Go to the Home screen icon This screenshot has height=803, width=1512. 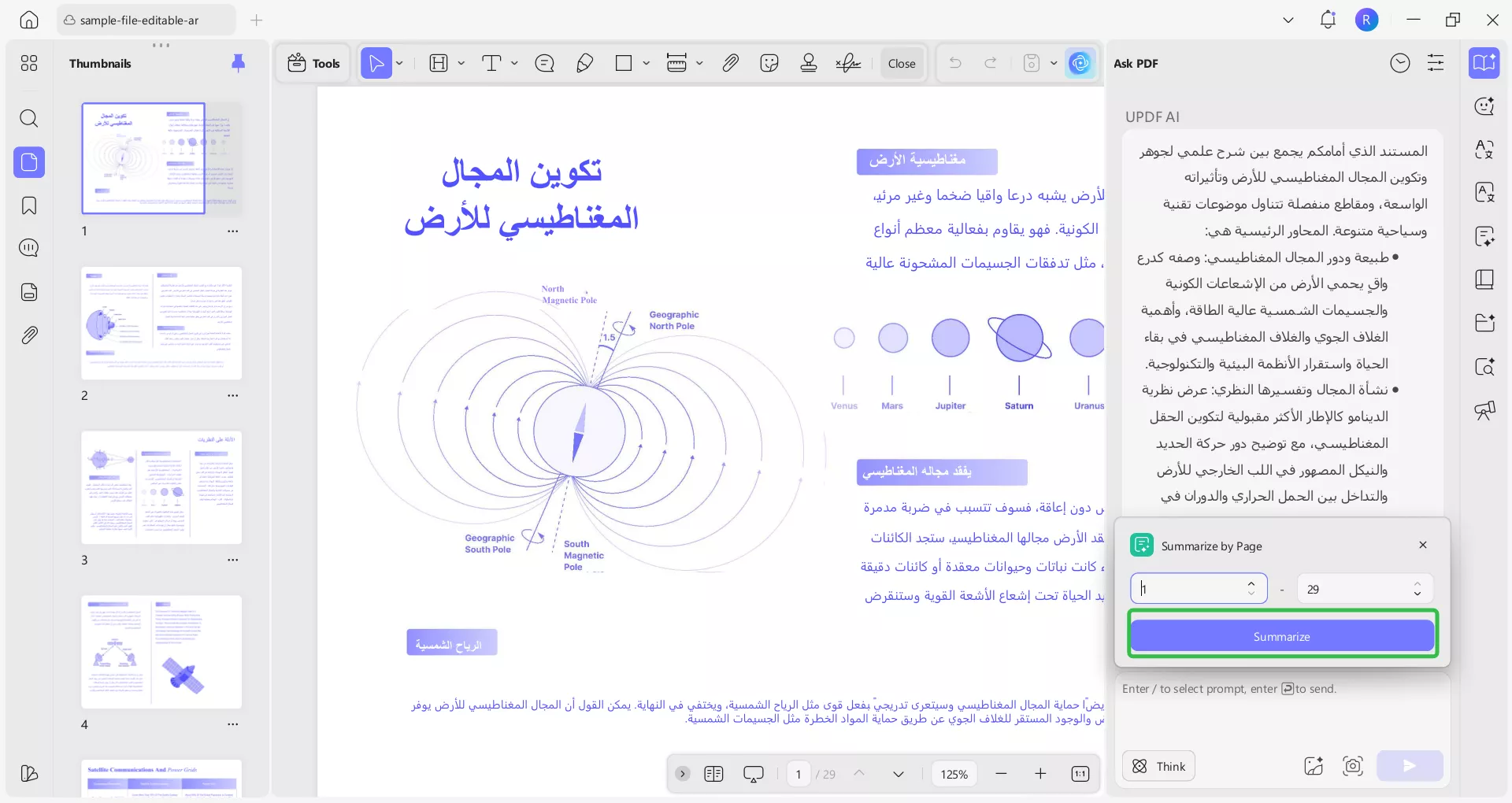click(29, 20)
